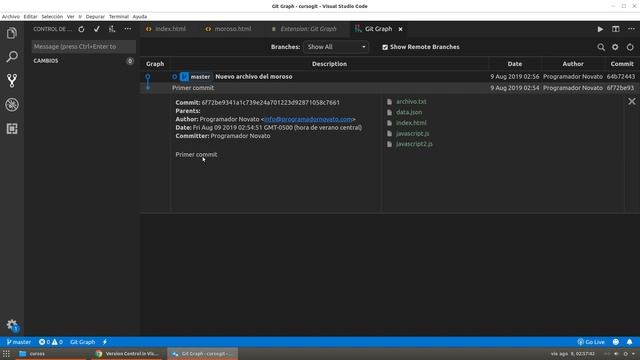Open javascript.js in changed files list
This screenshot has height=360, width=640.
pyautogui.click(x=412, y=133)
